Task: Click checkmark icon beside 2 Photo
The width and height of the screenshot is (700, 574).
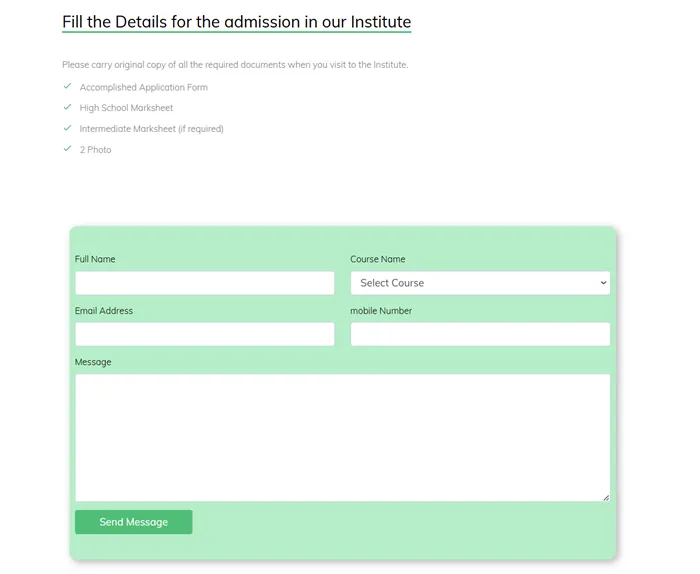Action: click(67, 149)
